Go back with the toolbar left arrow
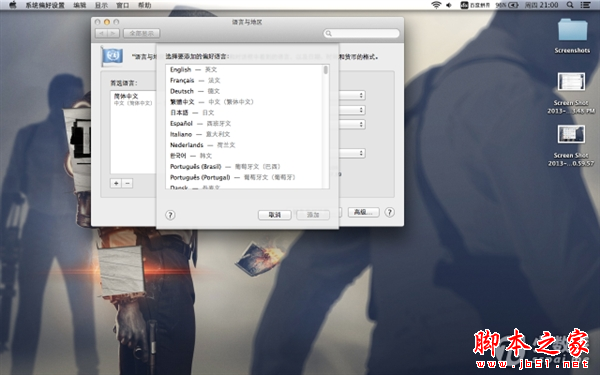Image resolution: width=600 pixels, height=375 pixels. click(101, 33)
